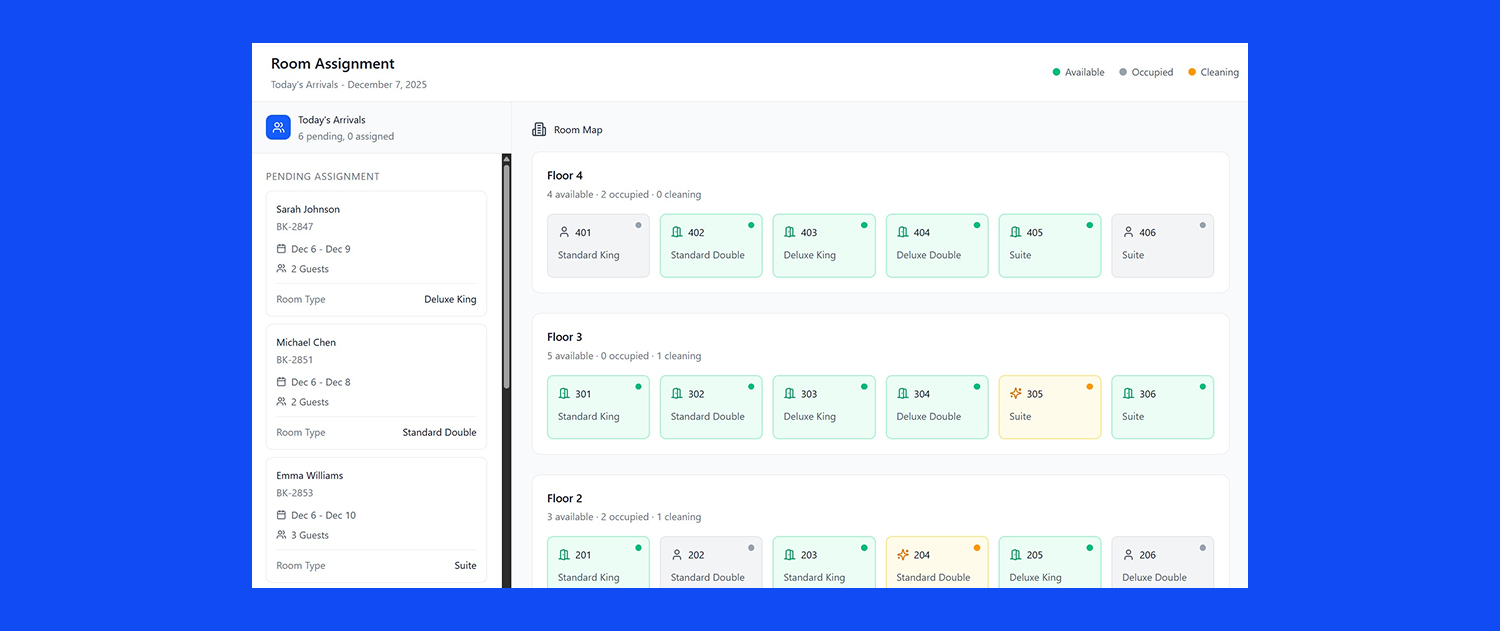1500x631 pixels.
Task: Click the Room Assignment page title
Action: 332,63
